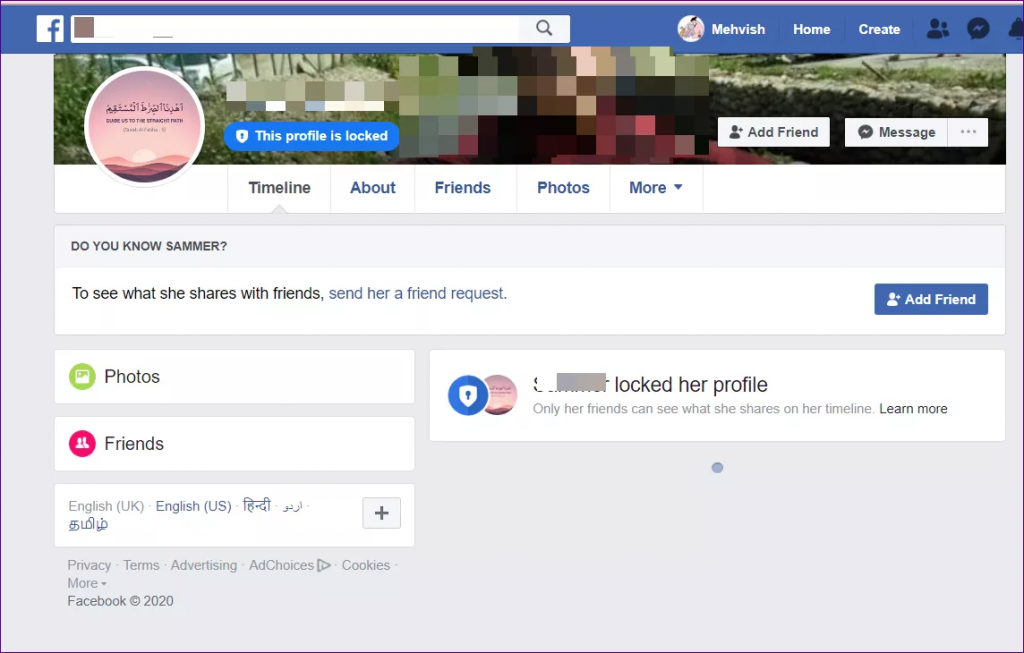Click the green Photos section icon
Viewport: 1024px width, 653px height.
pyautogui.click(x=82, y=377)
